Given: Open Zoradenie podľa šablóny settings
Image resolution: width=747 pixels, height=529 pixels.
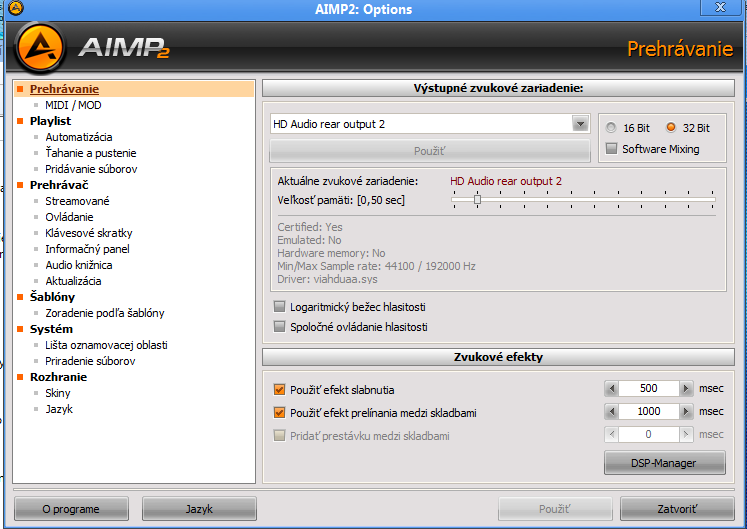Looking at the screenshot, I should [x=105, y=313].
